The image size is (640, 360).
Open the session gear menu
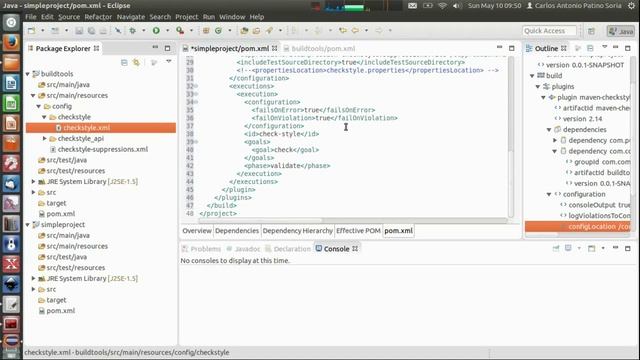coord(631,6)
